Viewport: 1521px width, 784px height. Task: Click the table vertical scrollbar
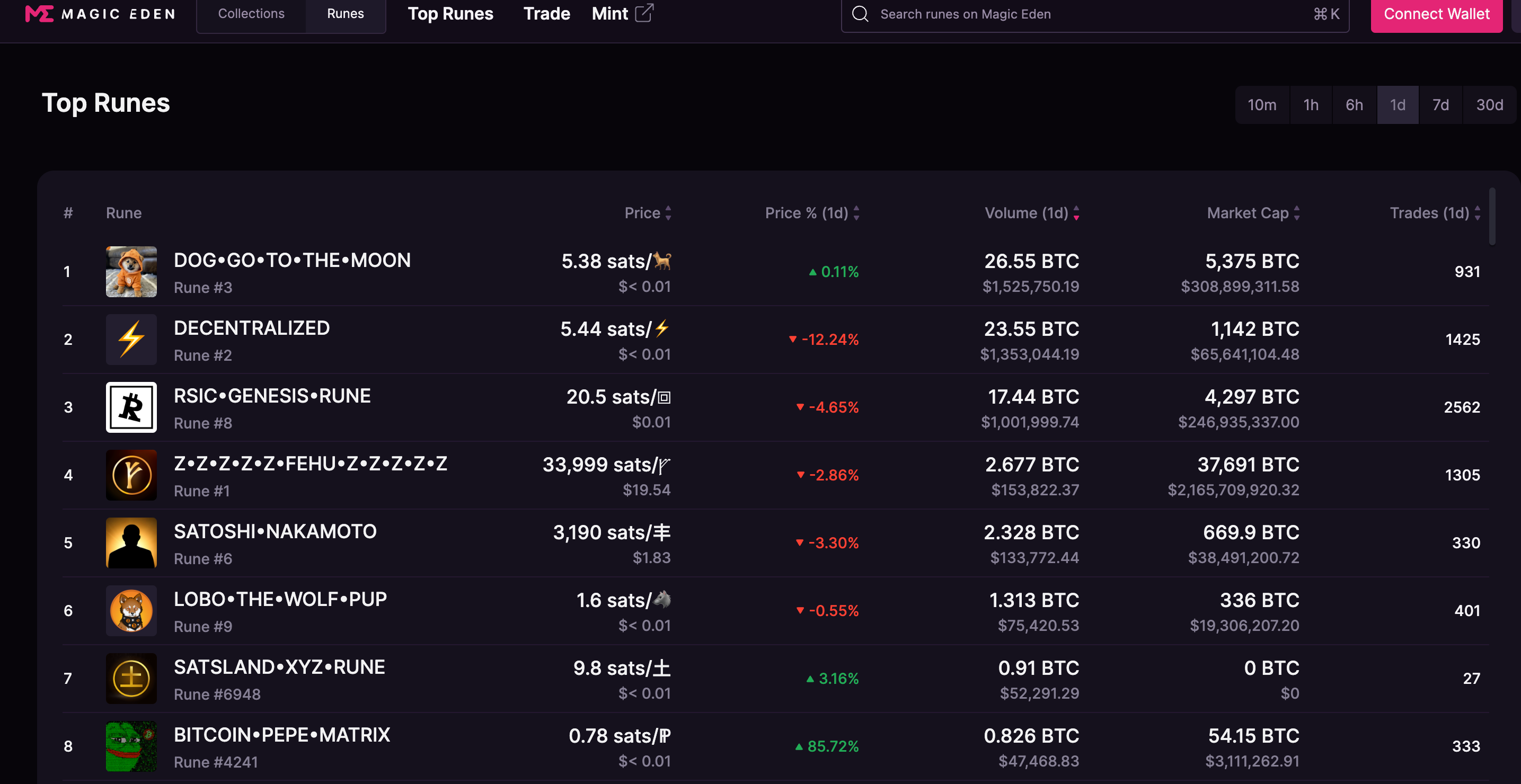[1492, 216]
